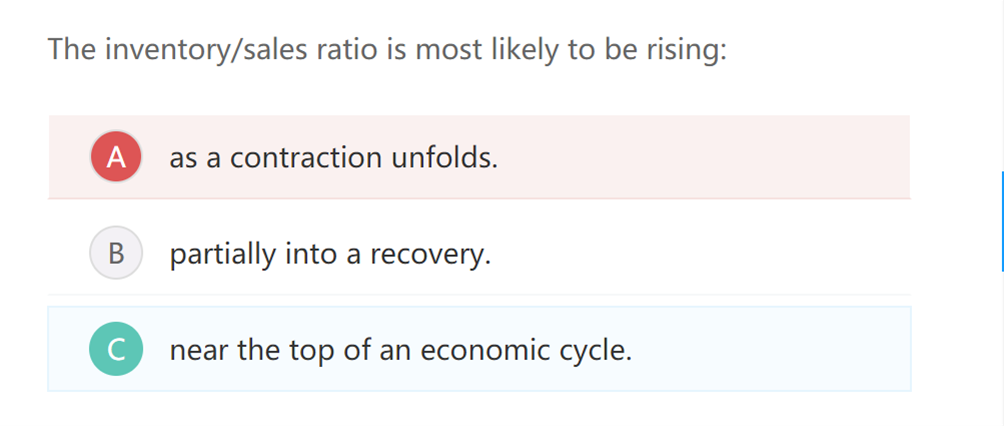Click the blue scrollbar at right edge
The image size is (1004, 426).
pos(1001,220)
